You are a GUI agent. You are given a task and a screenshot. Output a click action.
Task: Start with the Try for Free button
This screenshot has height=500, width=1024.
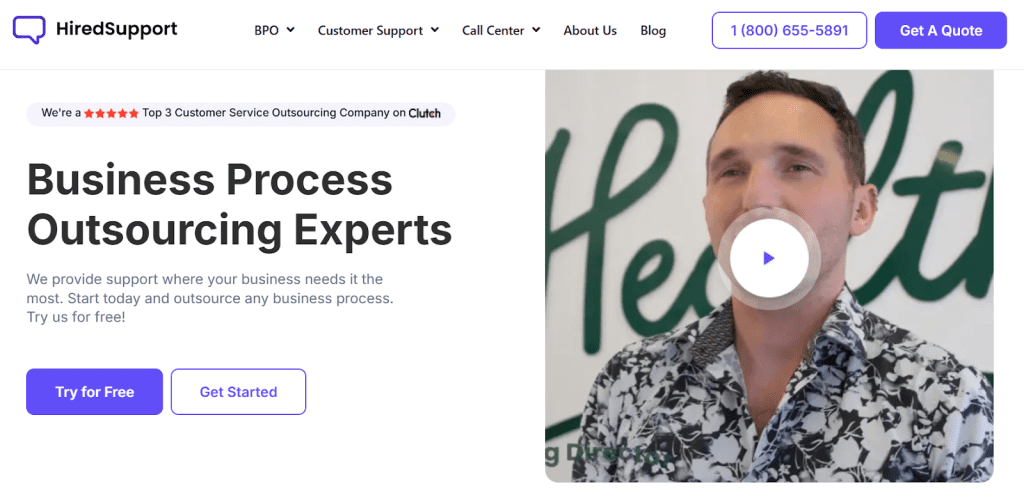click(x=95, y=392)
